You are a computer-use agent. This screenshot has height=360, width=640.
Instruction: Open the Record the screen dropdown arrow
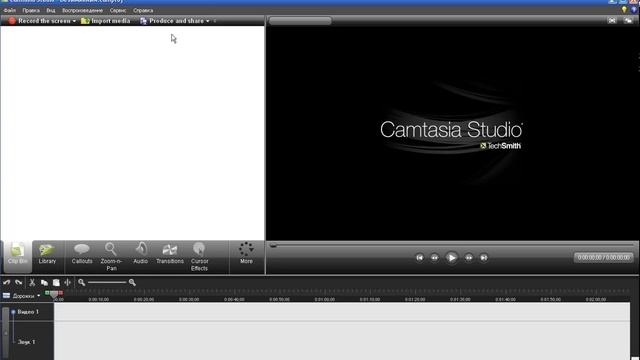74,21
